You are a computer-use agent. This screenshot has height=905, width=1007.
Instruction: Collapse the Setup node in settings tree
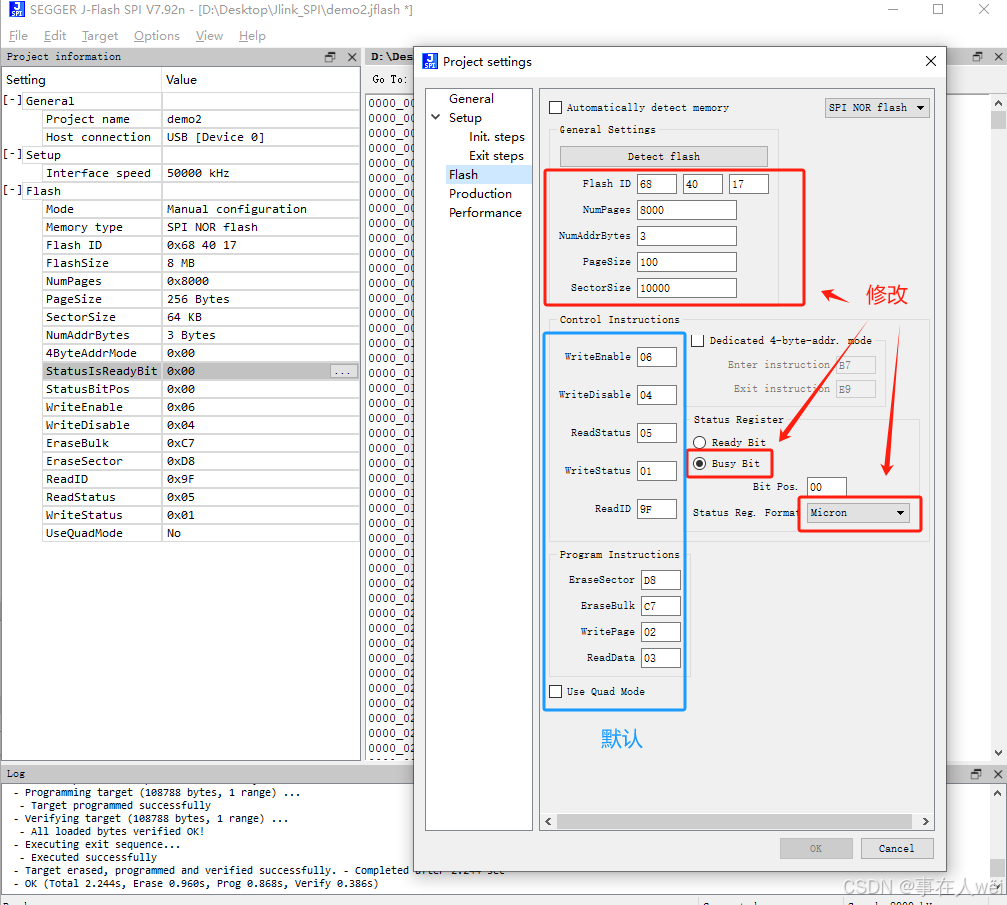pos(435,118)
